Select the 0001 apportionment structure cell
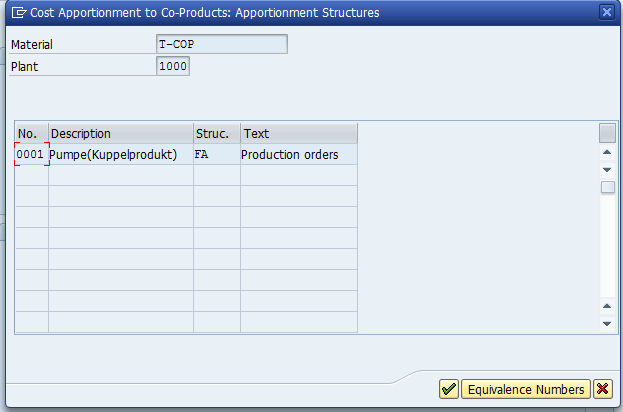Viewport: 623px width, 412px height. [31, 155]
